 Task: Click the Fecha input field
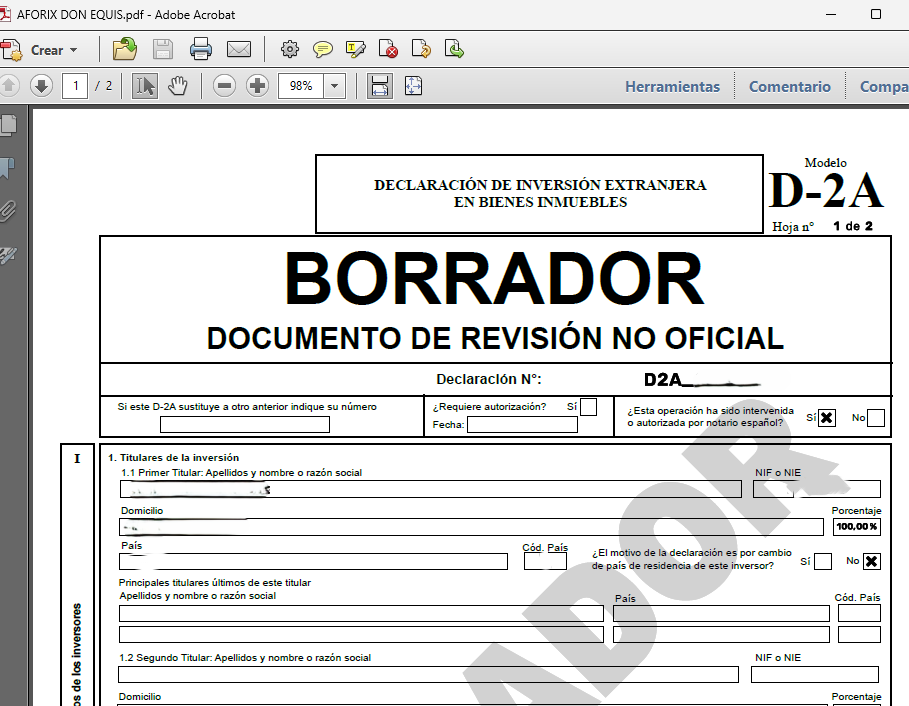(x=522, y=425)
